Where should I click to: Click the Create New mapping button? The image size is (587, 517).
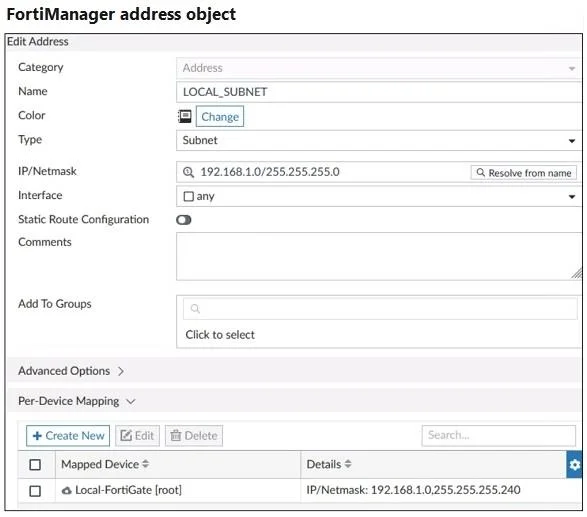click(68, 436)
